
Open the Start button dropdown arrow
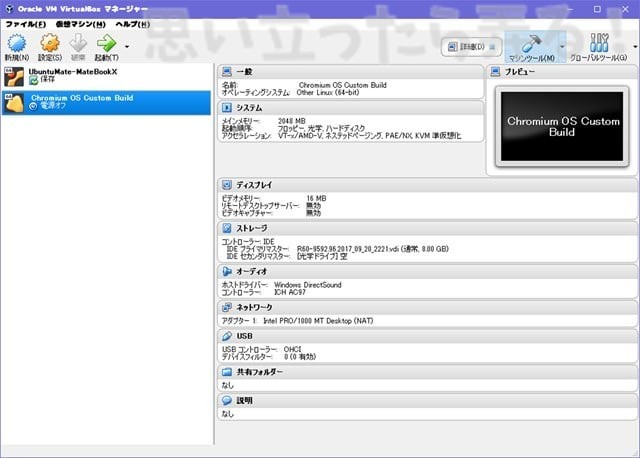pyautogui.click(x=127, y=47)
